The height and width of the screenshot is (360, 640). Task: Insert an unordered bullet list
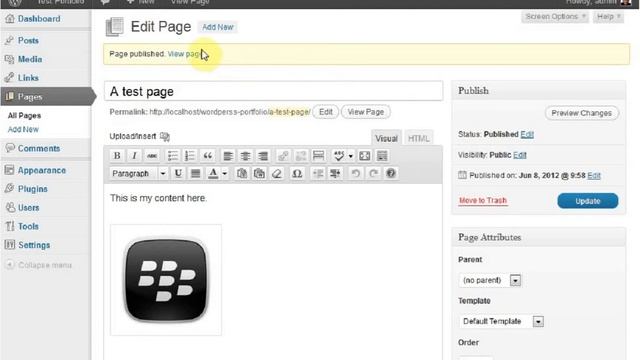[173, 156]
